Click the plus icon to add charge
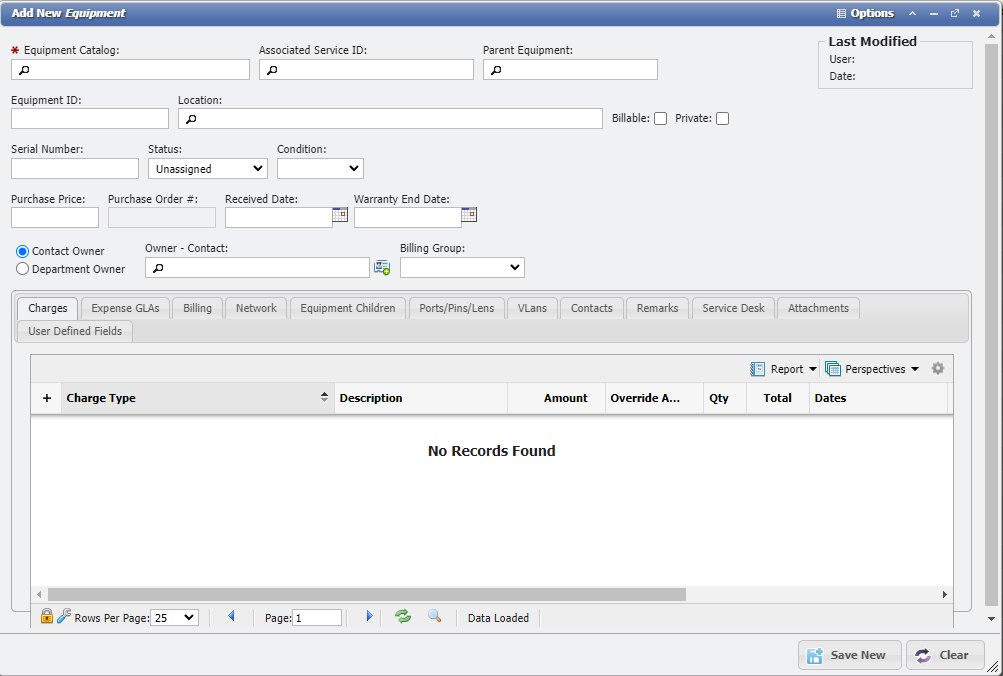Screen dimensions: 1003x676 pyautogui.click(x=46, y=398)
